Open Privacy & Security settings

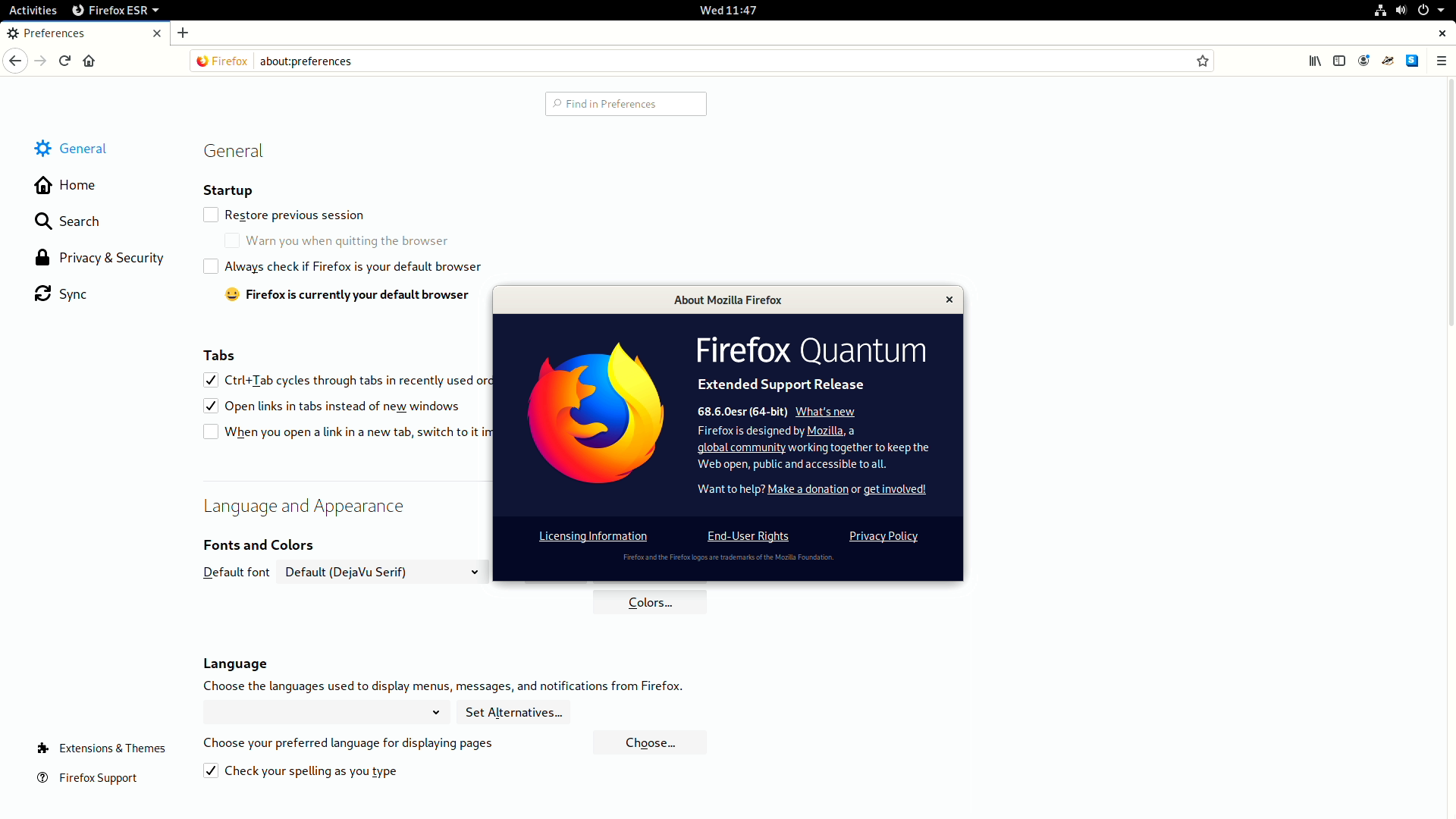point(99,258)
